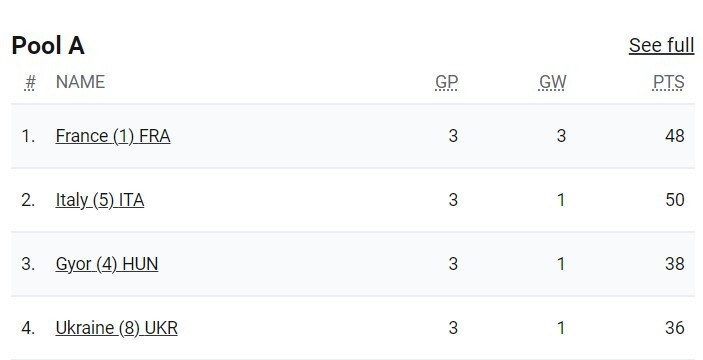The width and height of the screenshot is (703, 360).
Task: Click the # rank column header
Action: (x=30, y=82)
